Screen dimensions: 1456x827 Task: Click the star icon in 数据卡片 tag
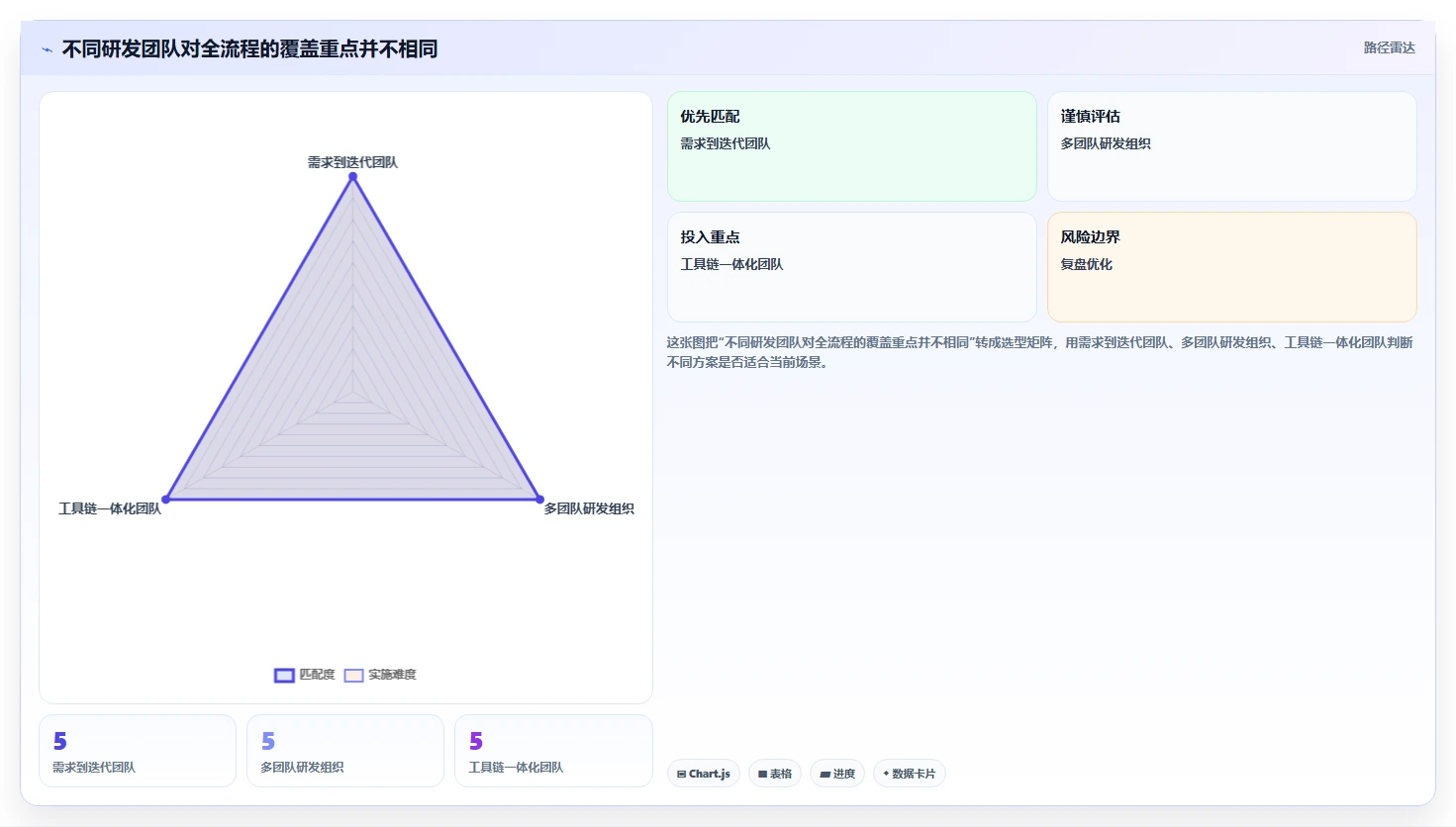pos(886,774)
